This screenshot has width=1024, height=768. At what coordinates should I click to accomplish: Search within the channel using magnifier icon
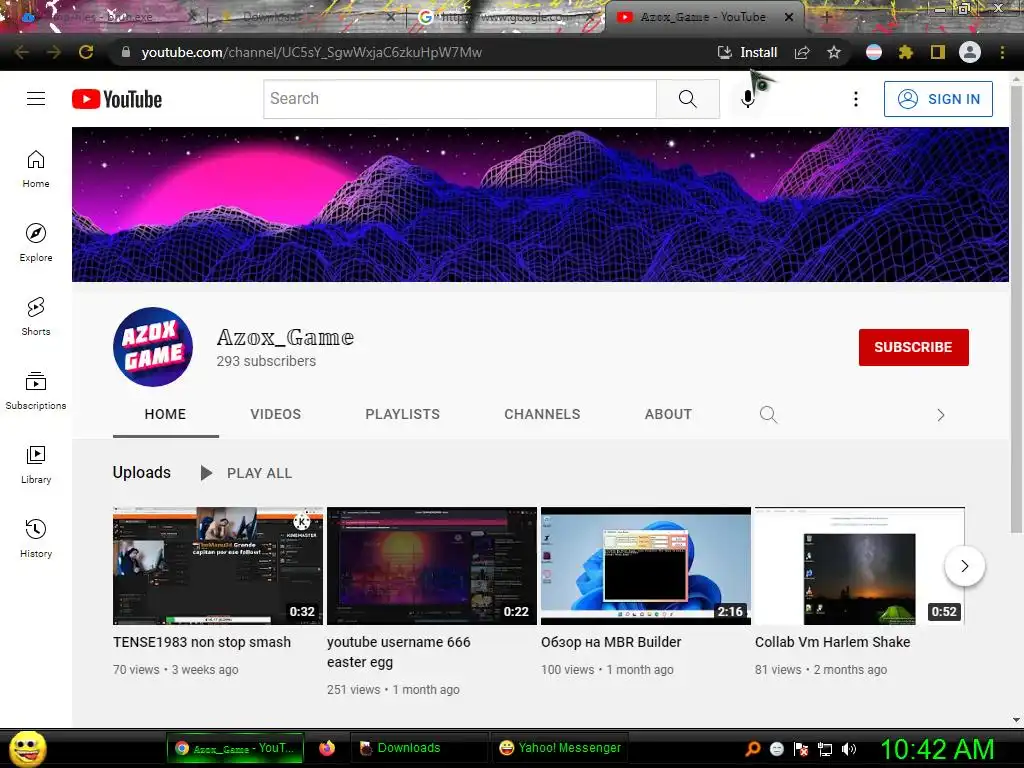769,415
